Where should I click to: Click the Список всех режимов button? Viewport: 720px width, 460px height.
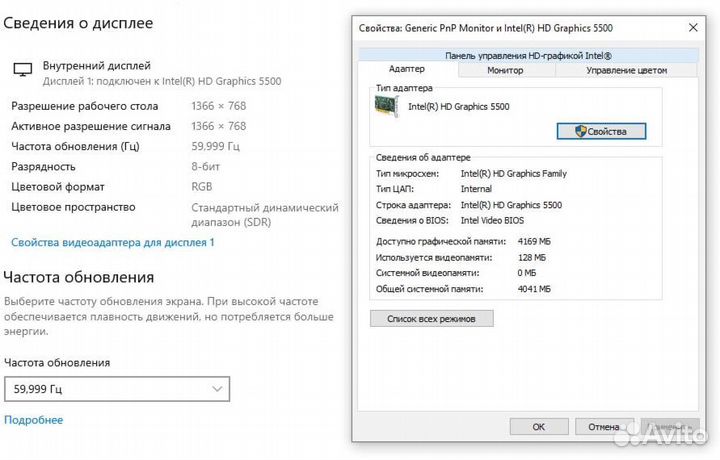[x=432, y=319]
